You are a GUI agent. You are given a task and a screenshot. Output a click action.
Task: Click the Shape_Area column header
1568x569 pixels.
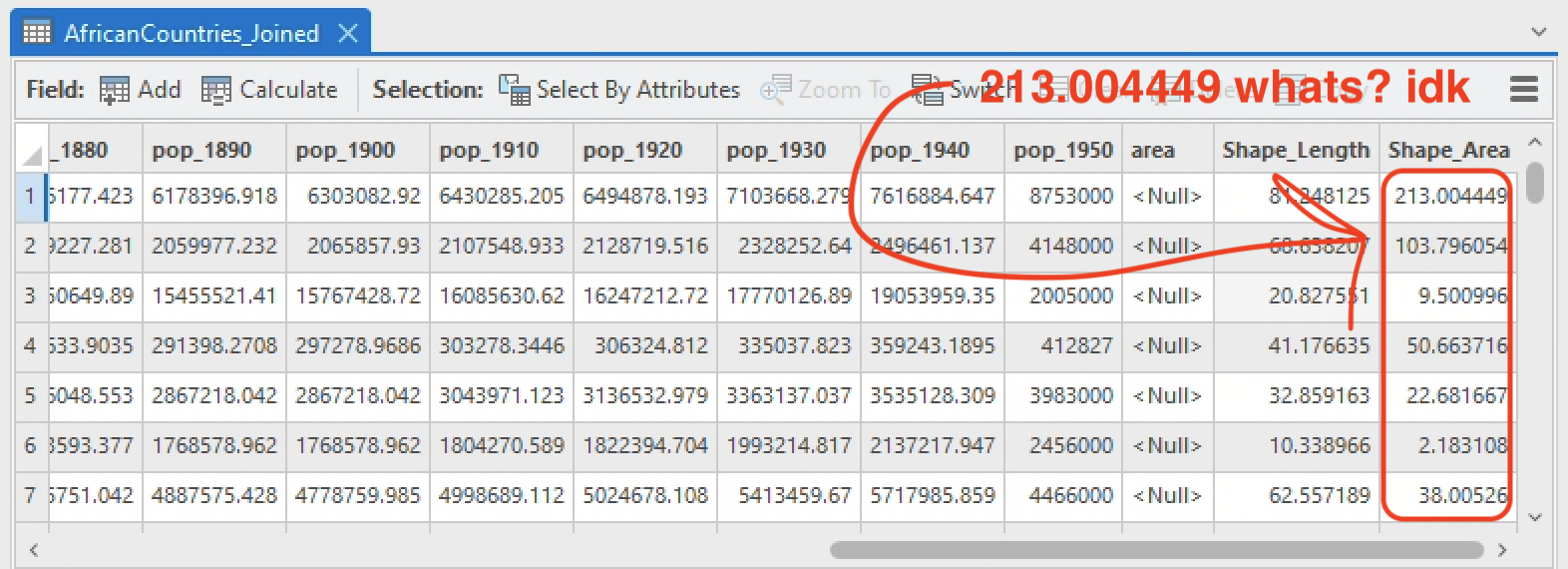1447,151
